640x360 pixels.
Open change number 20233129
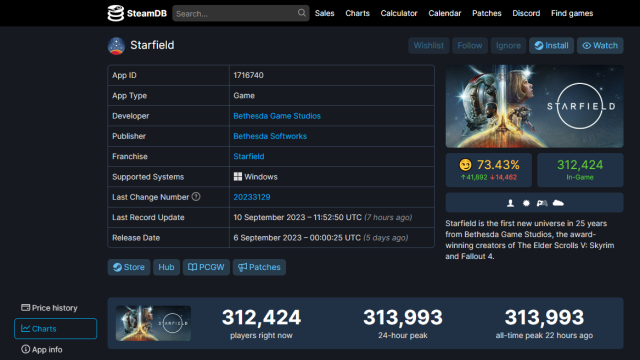251,197
